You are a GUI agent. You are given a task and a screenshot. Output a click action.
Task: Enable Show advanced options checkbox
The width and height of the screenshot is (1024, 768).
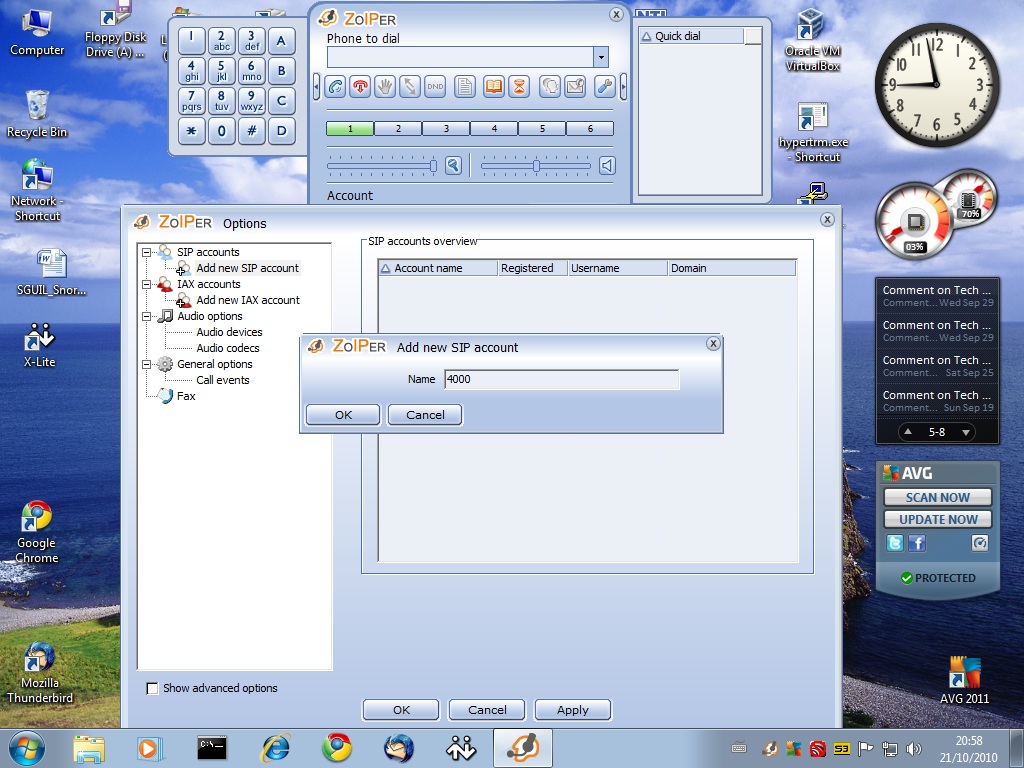click(153, 688)
